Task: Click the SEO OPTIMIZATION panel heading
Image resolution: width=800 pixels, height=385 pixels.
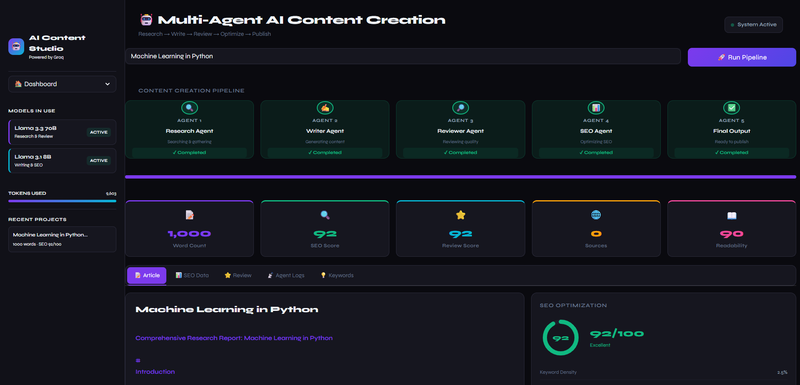Action: click(573, 305)
